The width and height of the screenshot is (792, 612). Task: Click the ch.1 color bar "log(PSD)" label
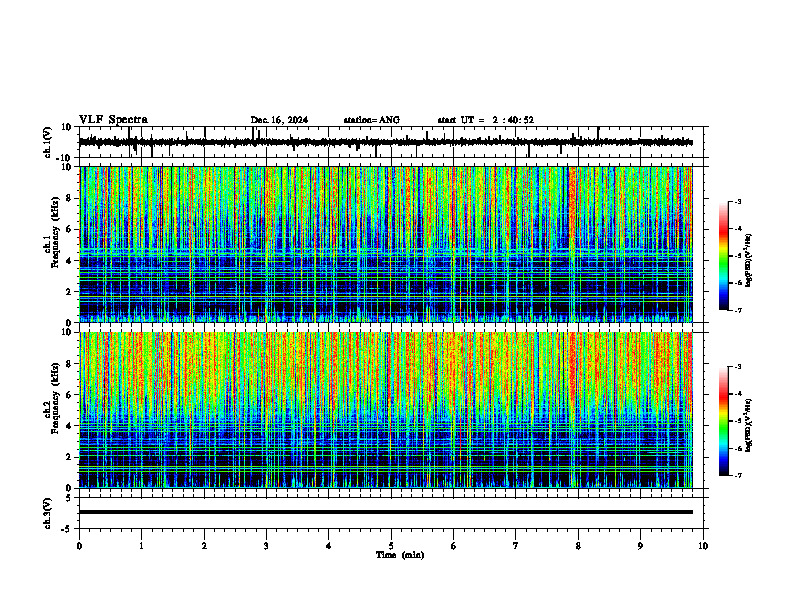click(749, 261)
